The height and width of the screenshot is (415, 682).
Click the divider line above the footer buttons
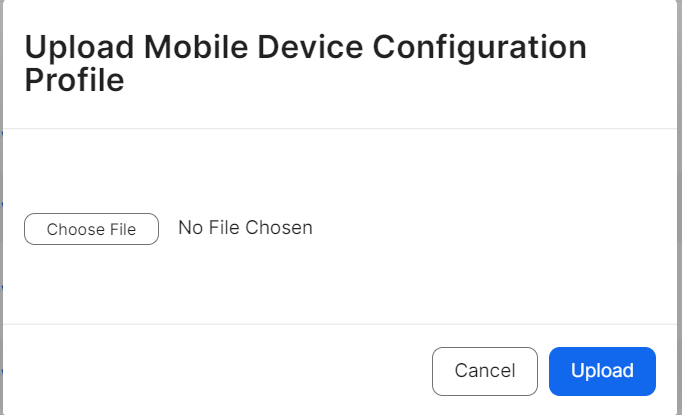pyautogui.click(x=340, y=324)
